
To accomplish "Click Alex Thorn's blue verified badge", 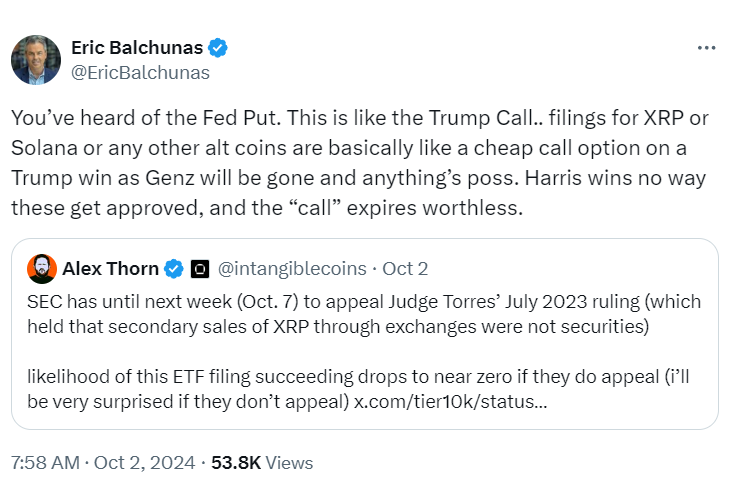I will tap(173, 268).
